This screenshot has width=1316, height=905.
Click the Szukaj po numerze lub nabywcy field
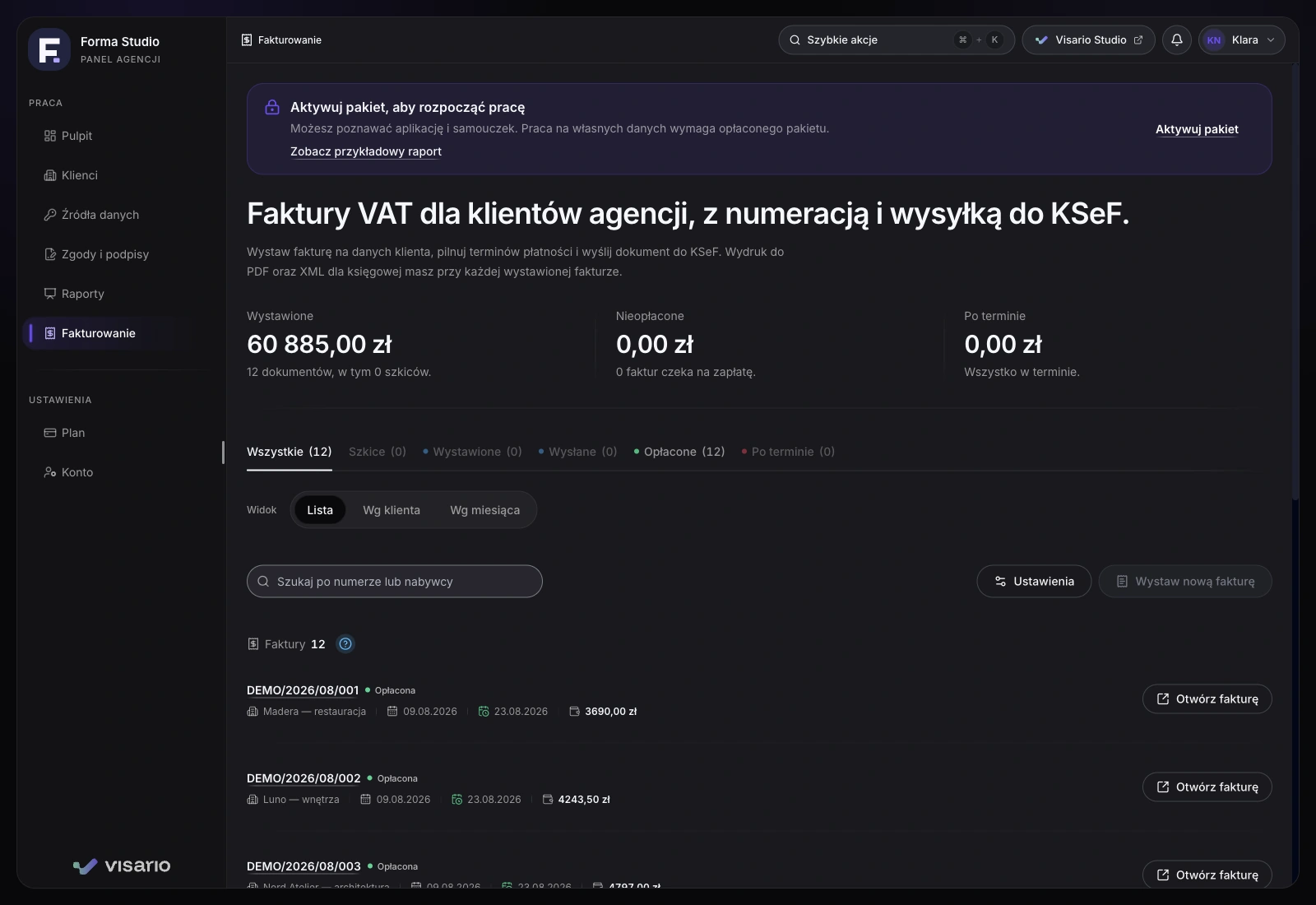[x=395, y=581]
